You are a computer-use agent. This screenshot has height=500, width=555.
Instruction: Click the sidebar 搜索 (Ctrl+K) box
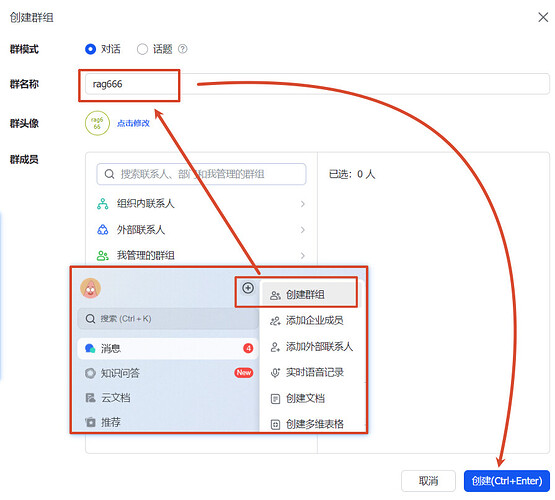pos(168,318)
